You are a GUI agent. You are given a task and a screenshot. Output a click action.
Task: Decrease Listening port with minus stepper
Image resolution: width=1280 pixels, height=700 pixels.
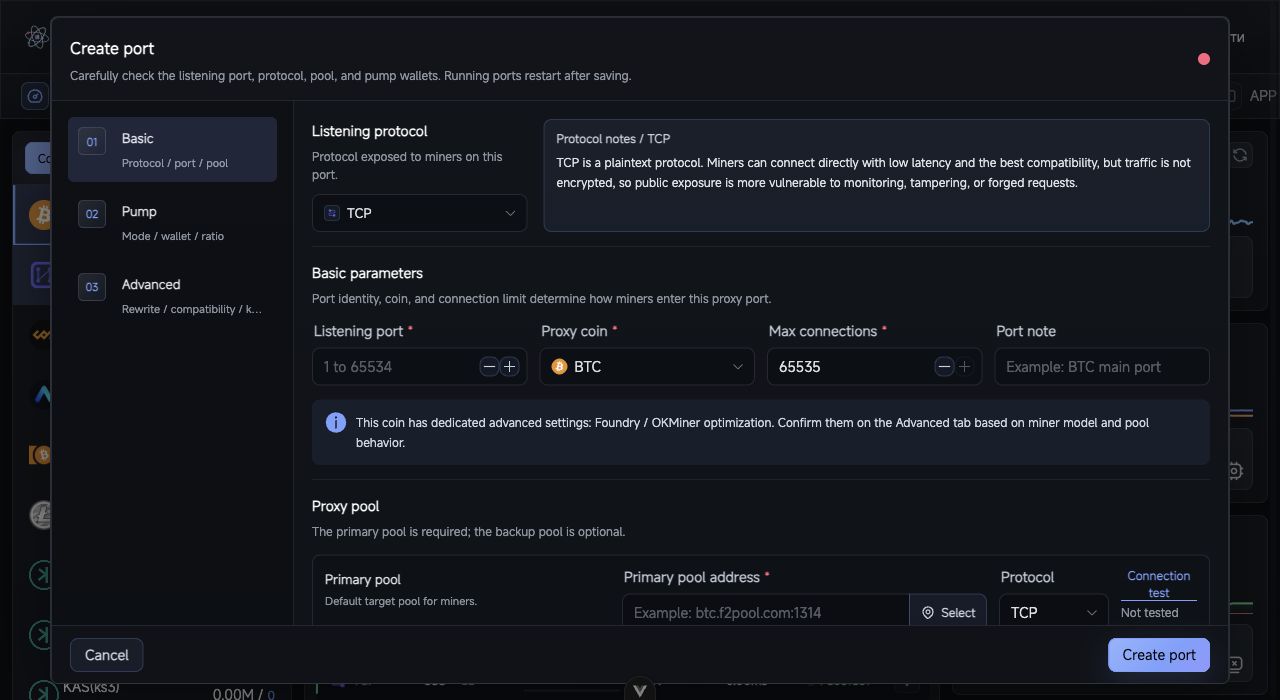(x=489, y=367)
